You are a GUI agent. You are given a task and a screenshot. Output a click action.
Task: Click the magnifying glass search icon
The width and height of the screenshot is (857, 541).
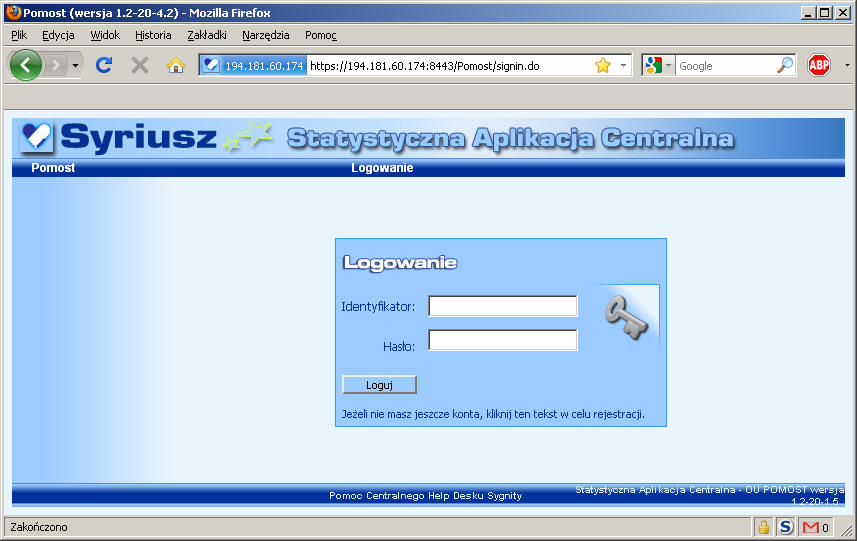785,66
